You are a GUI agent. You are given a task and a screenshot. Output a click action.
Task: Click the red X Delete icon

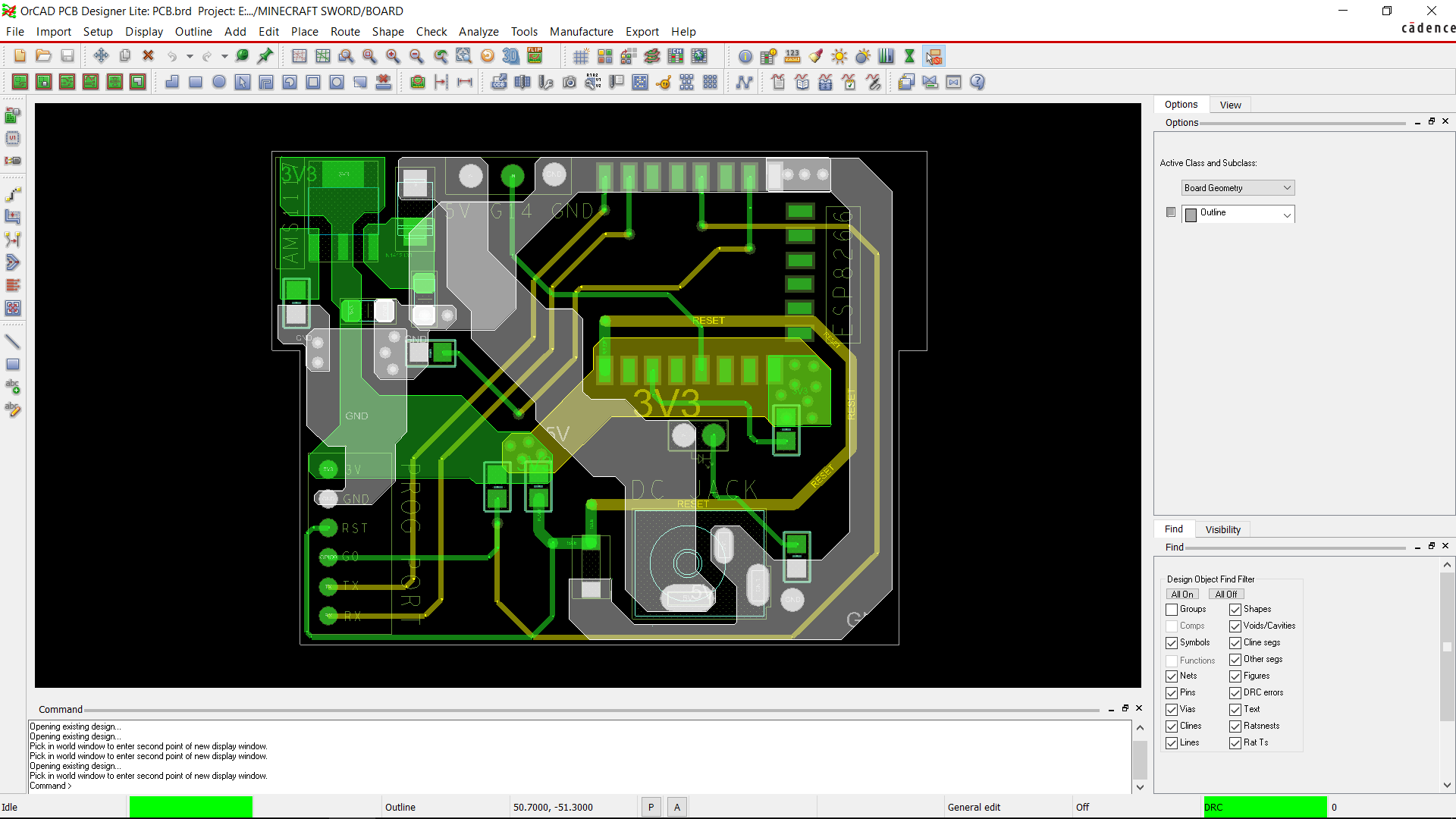149,56
